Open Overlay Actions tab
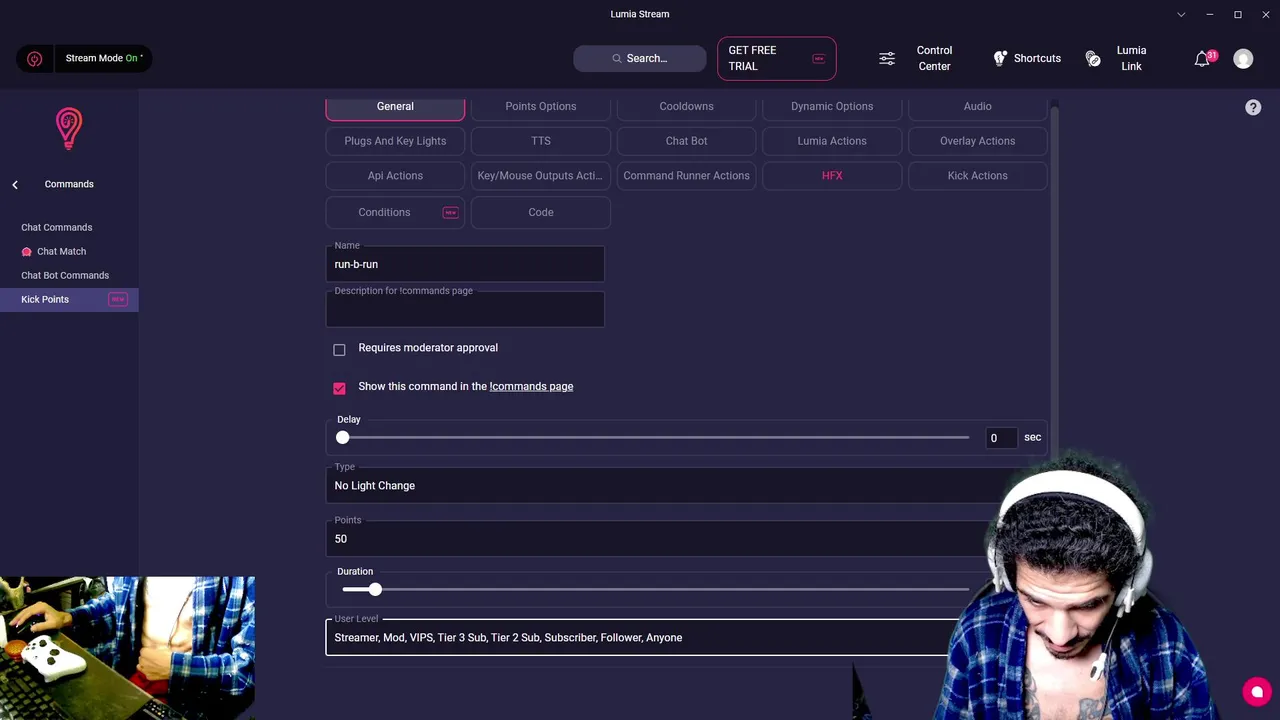This screenshot has height=720, width=1280. 977,141
